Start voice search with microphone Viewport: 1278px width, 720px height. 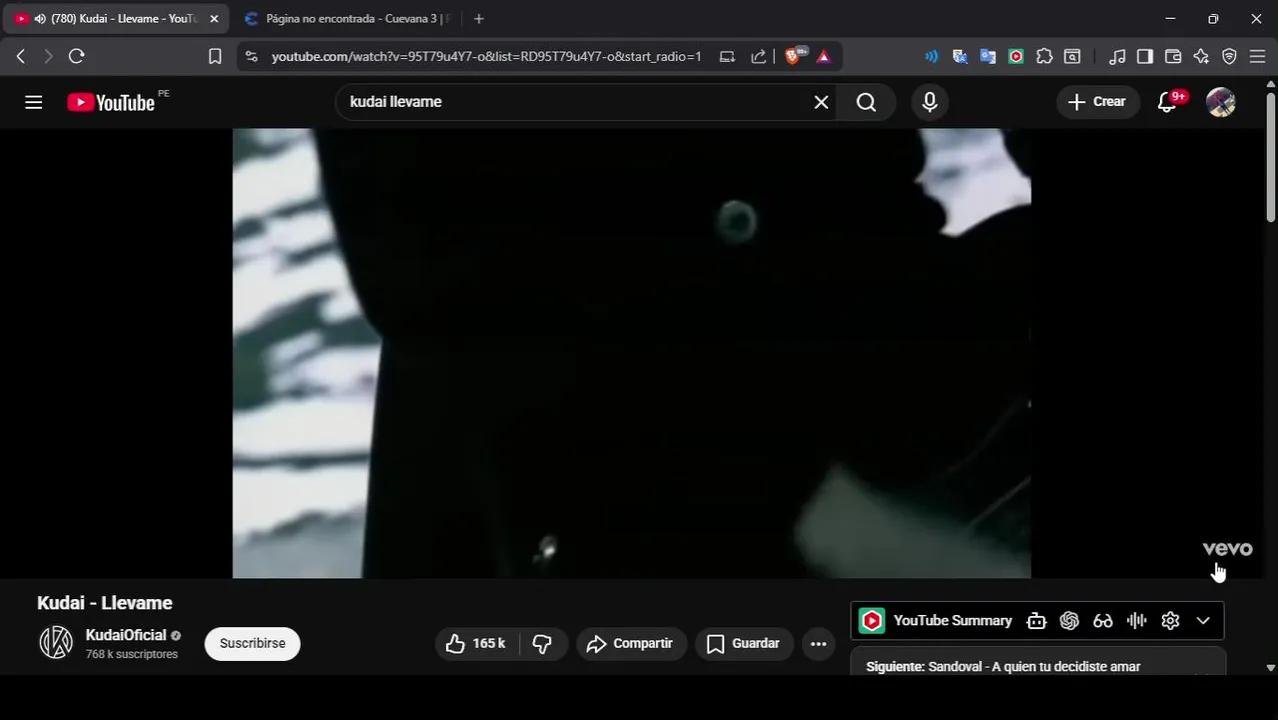coord(930,102)
